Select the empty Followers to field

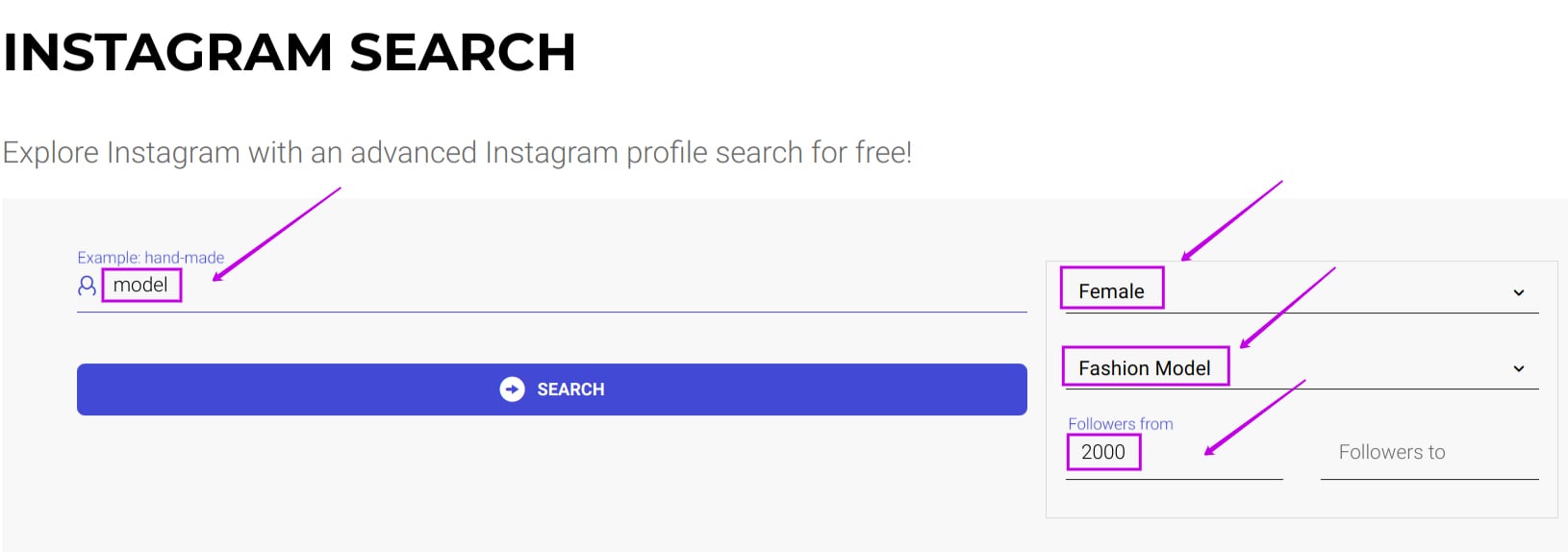click(1429, 452)
